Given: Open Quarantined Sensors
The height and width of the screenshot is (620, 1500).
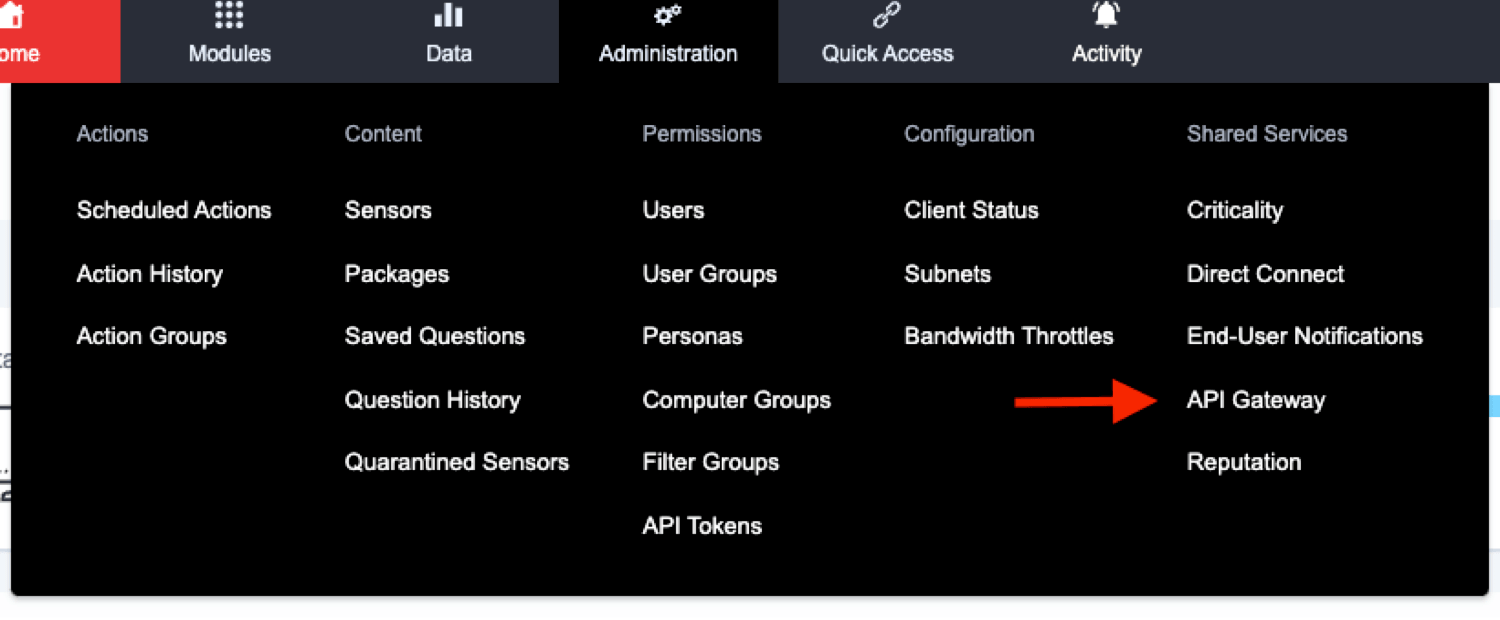Looking at the screenshot, I should [457, 462].
